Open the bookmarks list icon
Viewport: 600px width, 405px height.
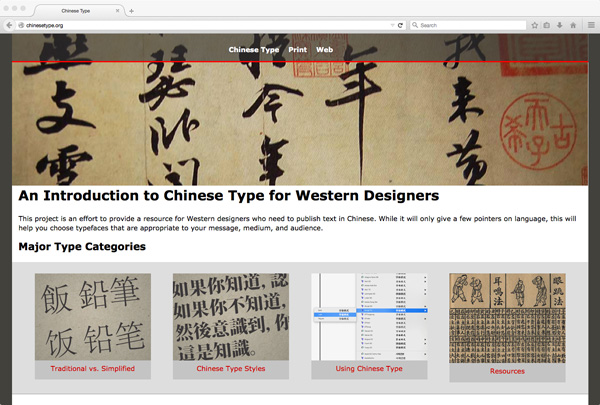tap(547, 24)
